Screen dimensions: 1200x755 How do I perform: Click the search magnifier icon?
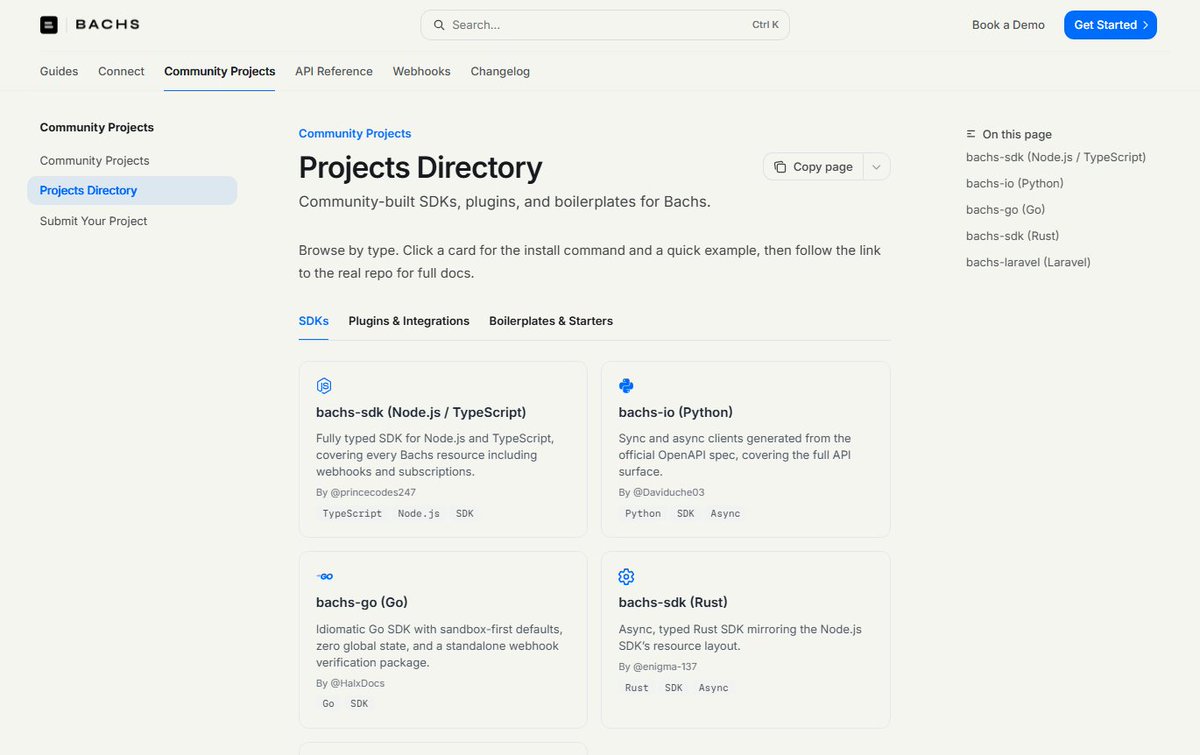(439, 25)
